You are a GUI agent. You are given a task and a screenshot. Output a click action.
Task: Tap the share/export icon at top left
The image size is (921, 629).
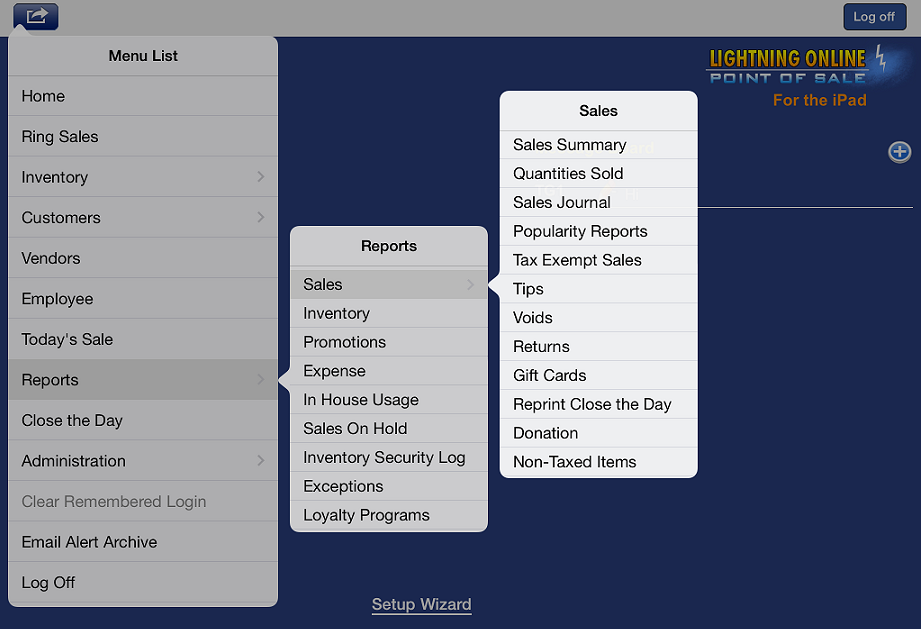(35, 16)
